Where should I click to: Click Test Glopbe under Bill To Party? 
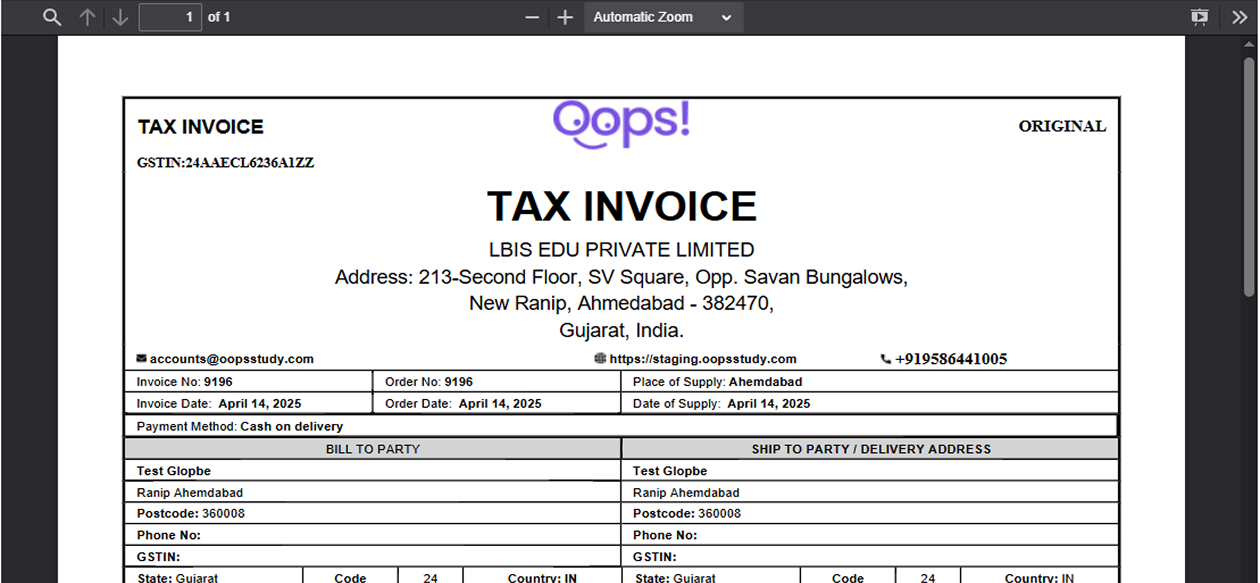(x=174, y=471)
